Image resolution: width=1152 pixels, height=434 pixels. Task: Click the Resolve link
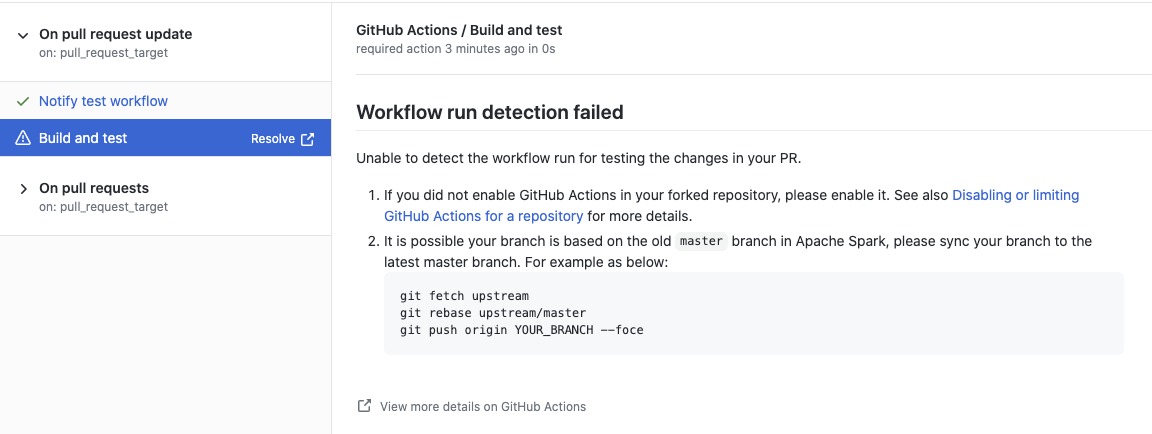[272, 139]
